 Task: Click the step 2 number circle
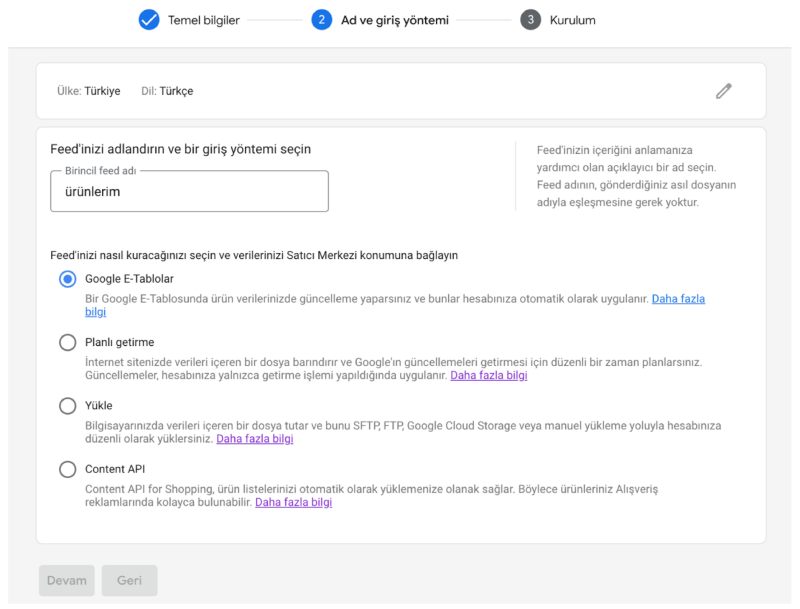[321, 20]
